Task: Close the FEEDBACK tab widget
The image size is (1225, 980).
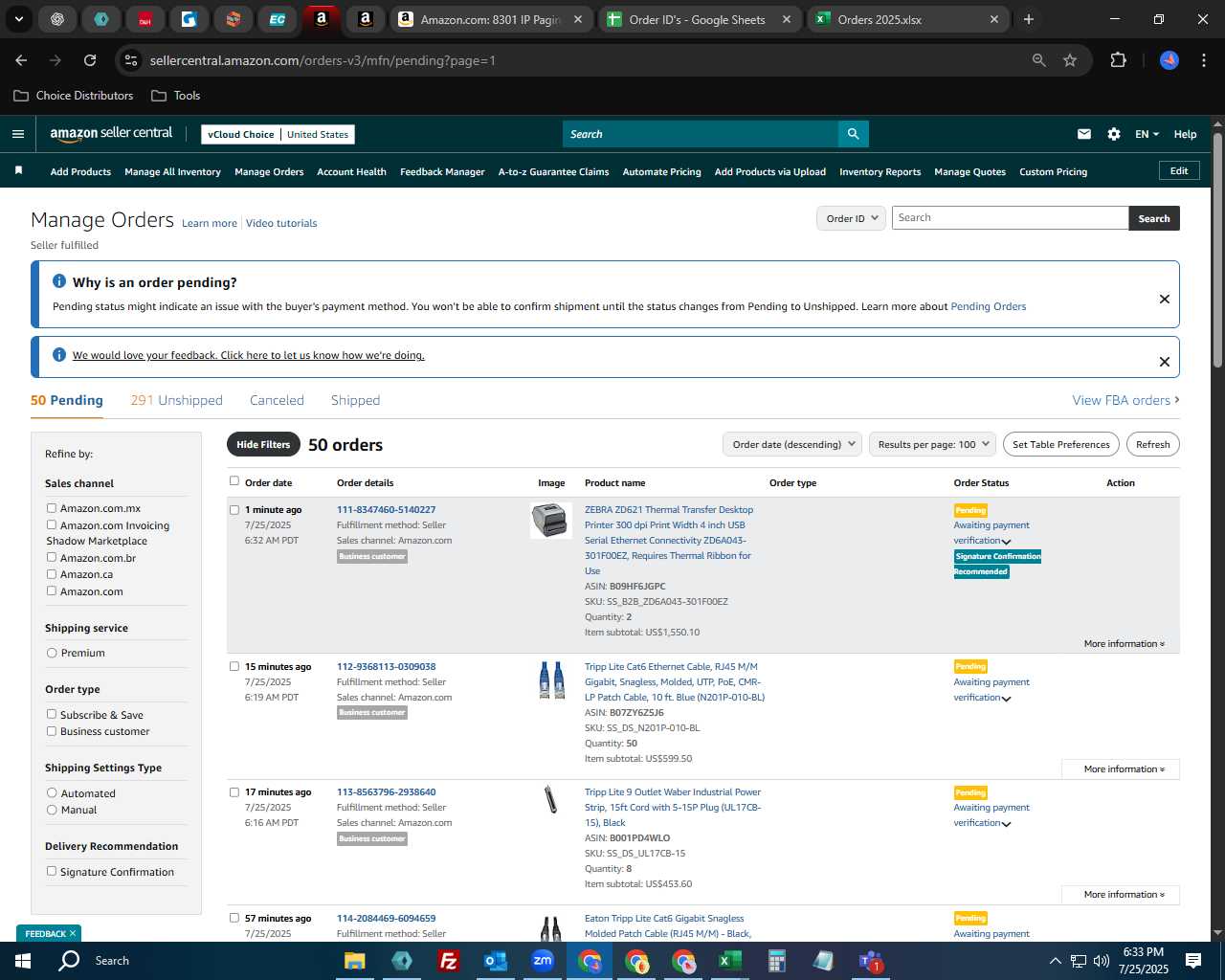Action: pyautogui.click(x=73, y=933)
